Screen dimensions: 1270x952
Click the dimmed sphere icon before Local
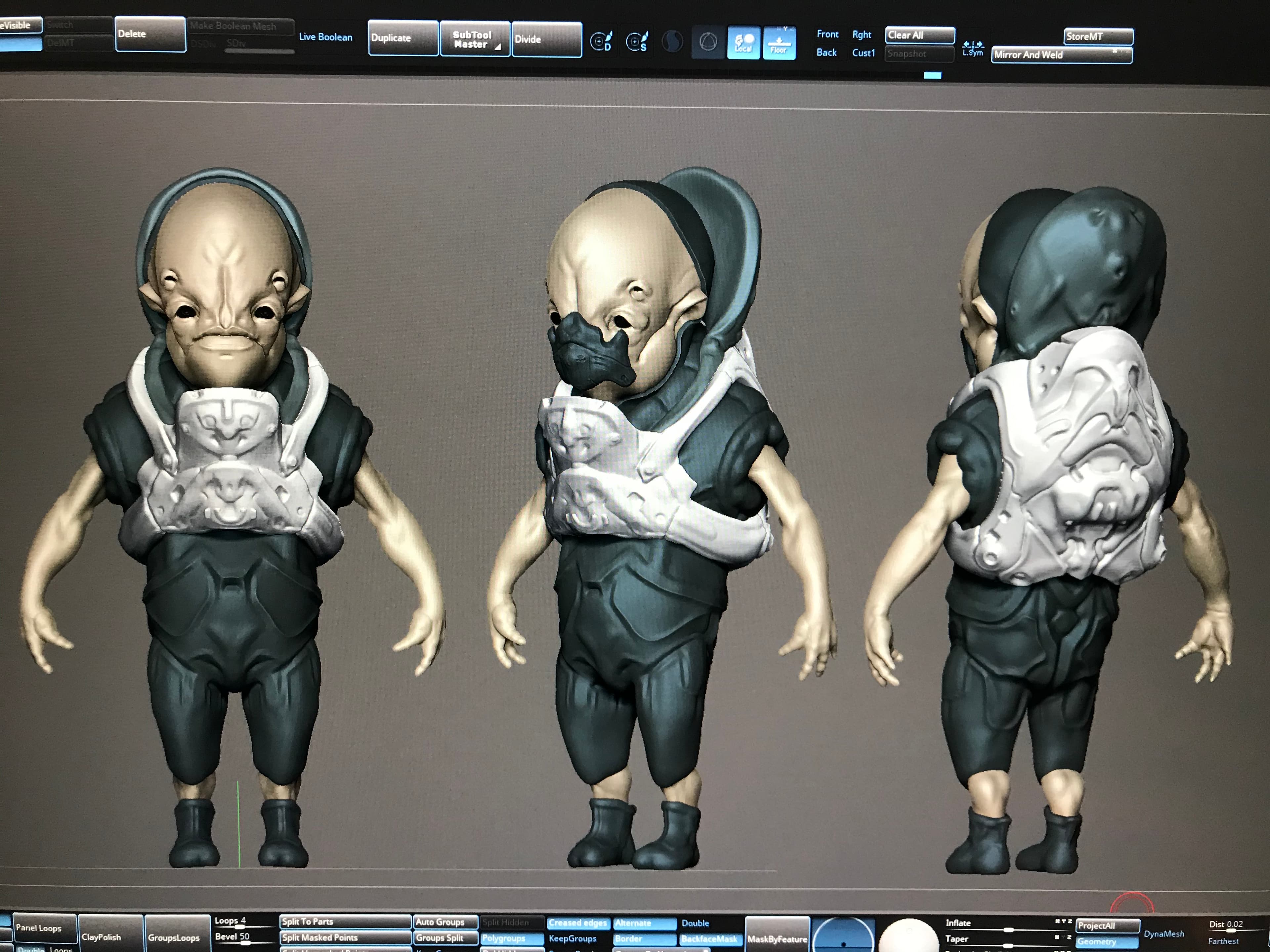(x=672, y=41)
